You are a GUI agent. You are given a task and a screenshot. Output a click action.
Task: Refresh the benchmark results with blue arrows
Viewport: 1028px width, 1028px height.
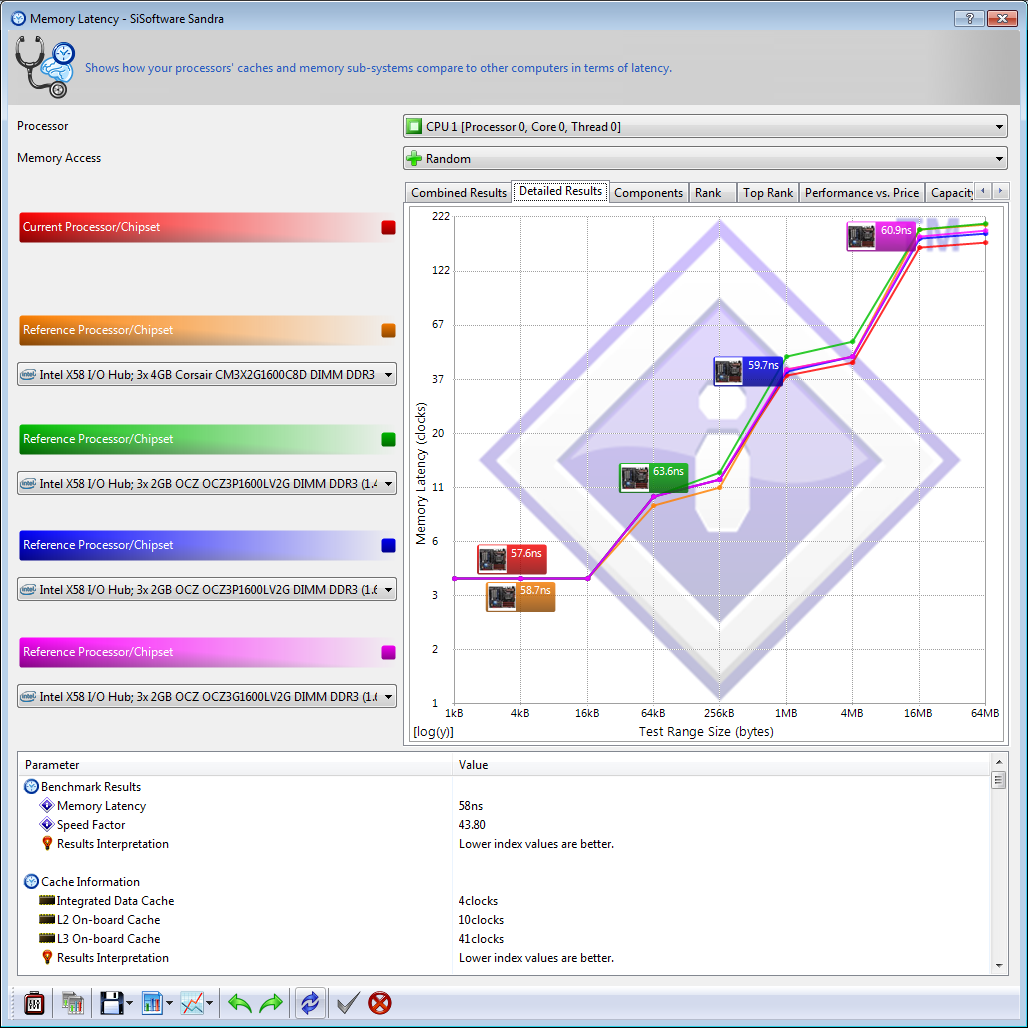tap(309, 1002)
